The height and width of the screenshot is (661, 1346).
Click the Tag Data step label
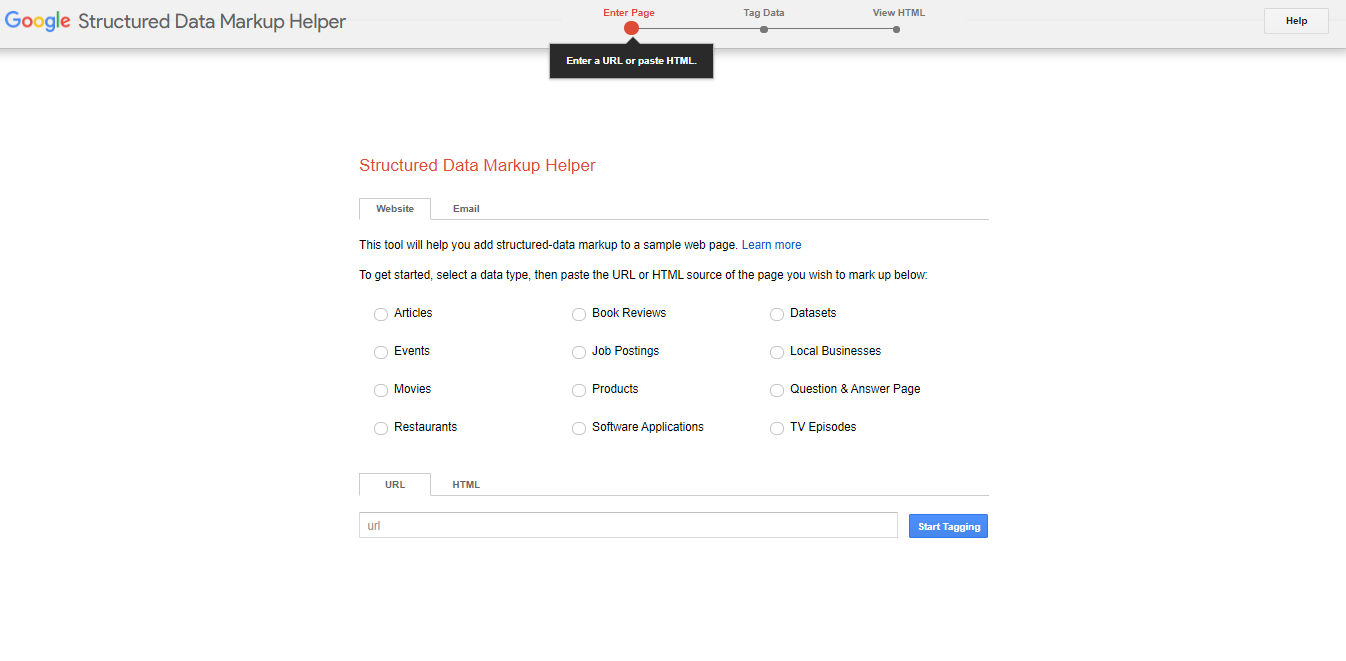click(764, 13)
